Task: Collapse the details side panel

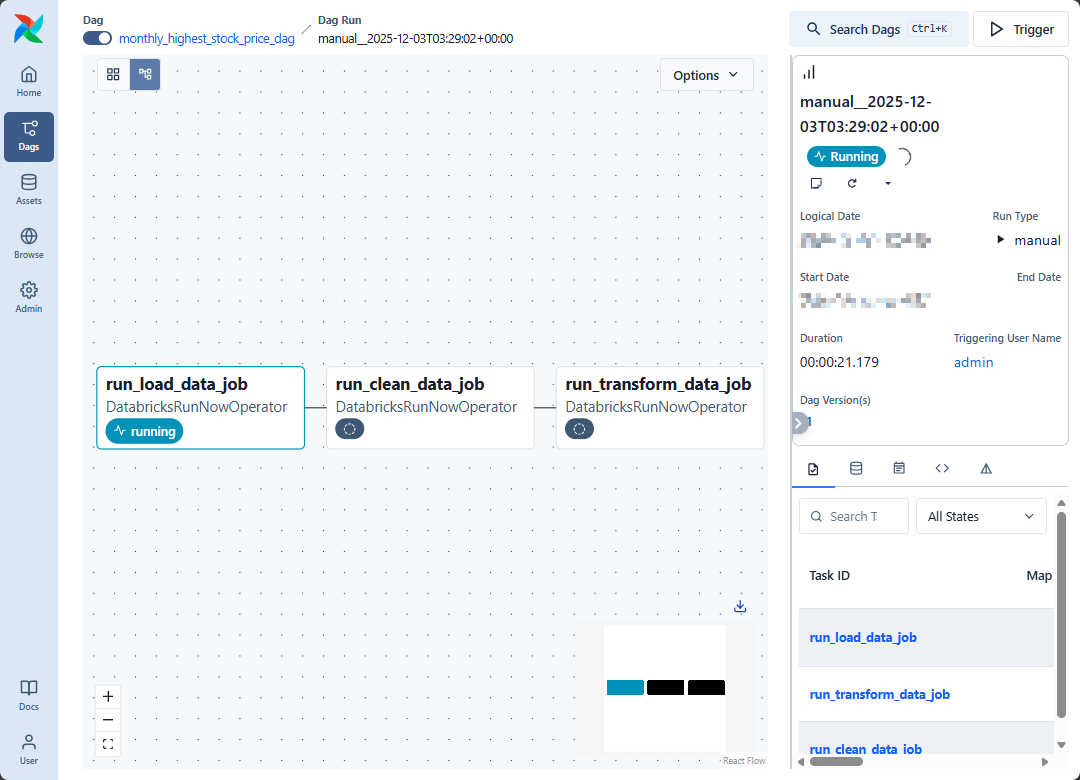Action: coord(798,423)
